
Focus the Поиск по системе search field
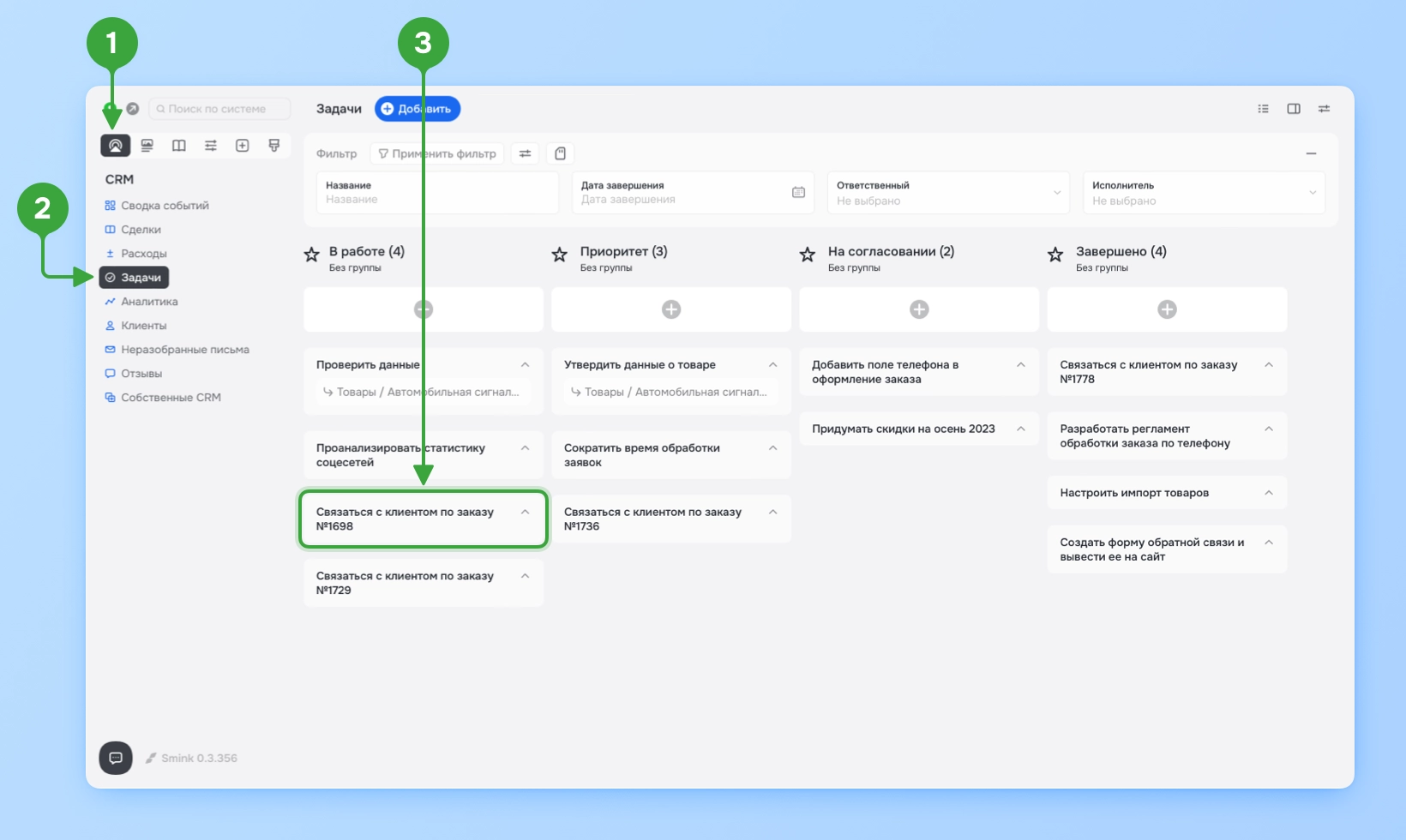click(x=219, y=109)
